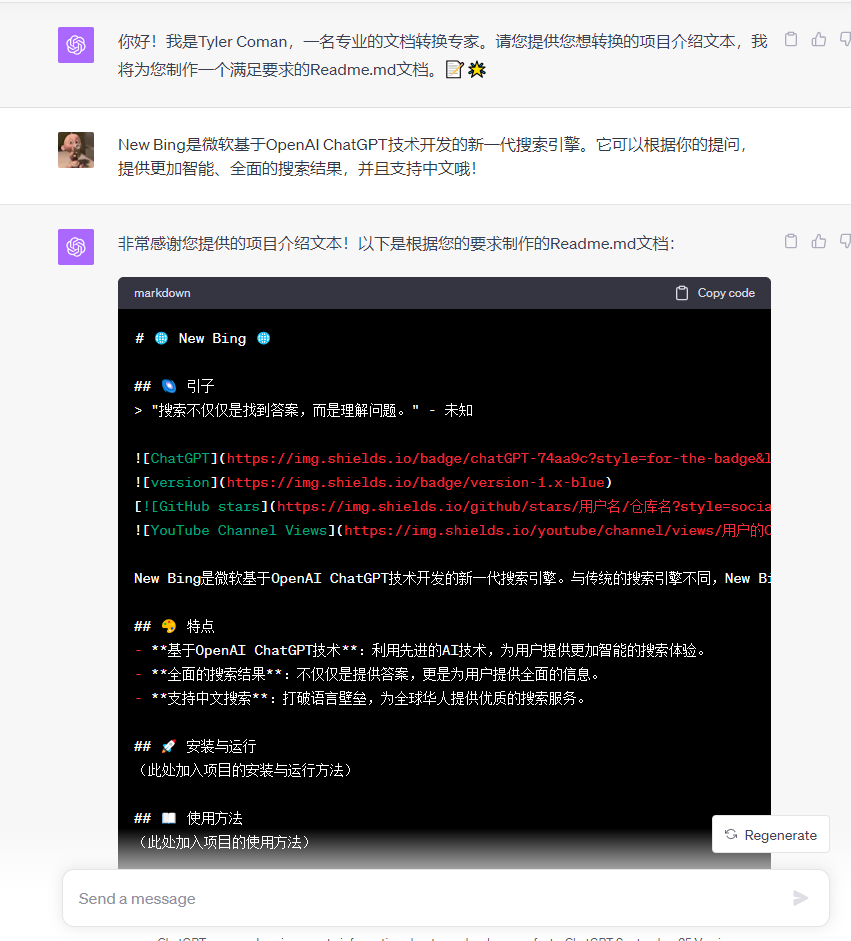Click the YouTube Channel Views badge line
This screenshot has height=941, width=851.
tap(453, 531)
